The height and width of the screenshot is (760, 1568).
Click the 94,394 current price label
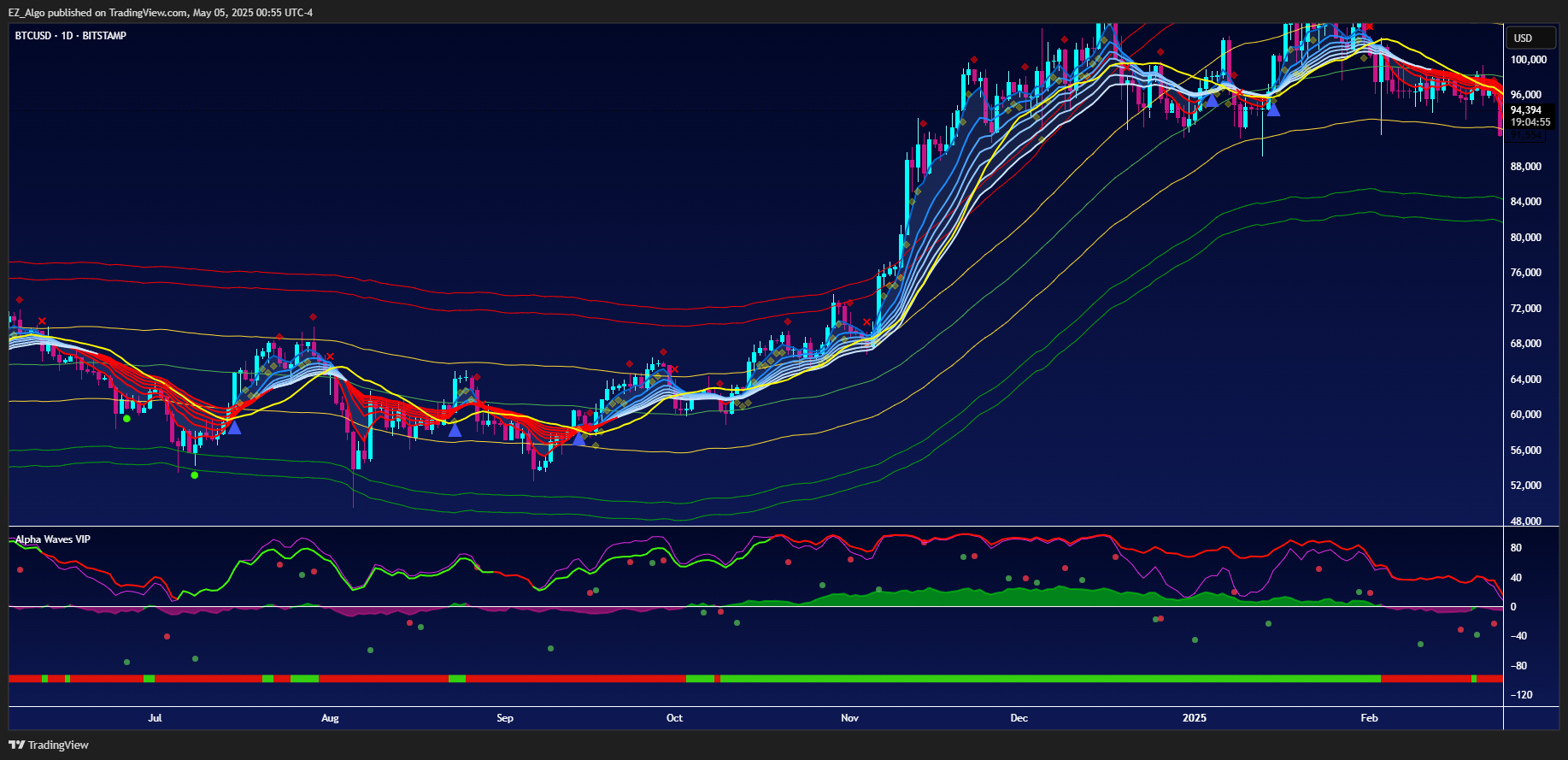tap(1526, 110)
